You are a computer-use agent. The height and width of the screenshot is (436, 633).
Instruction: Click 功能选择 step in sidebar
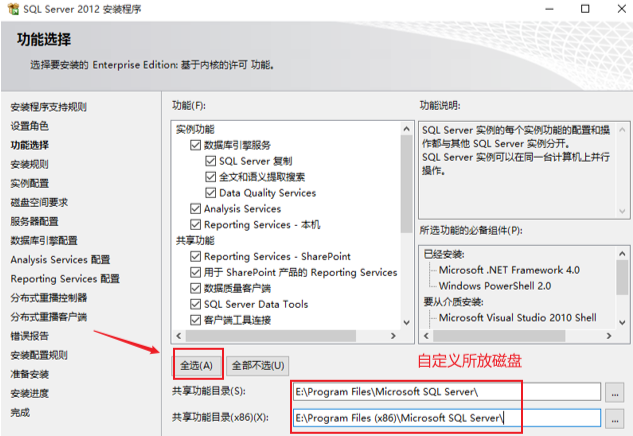(29, 145)
